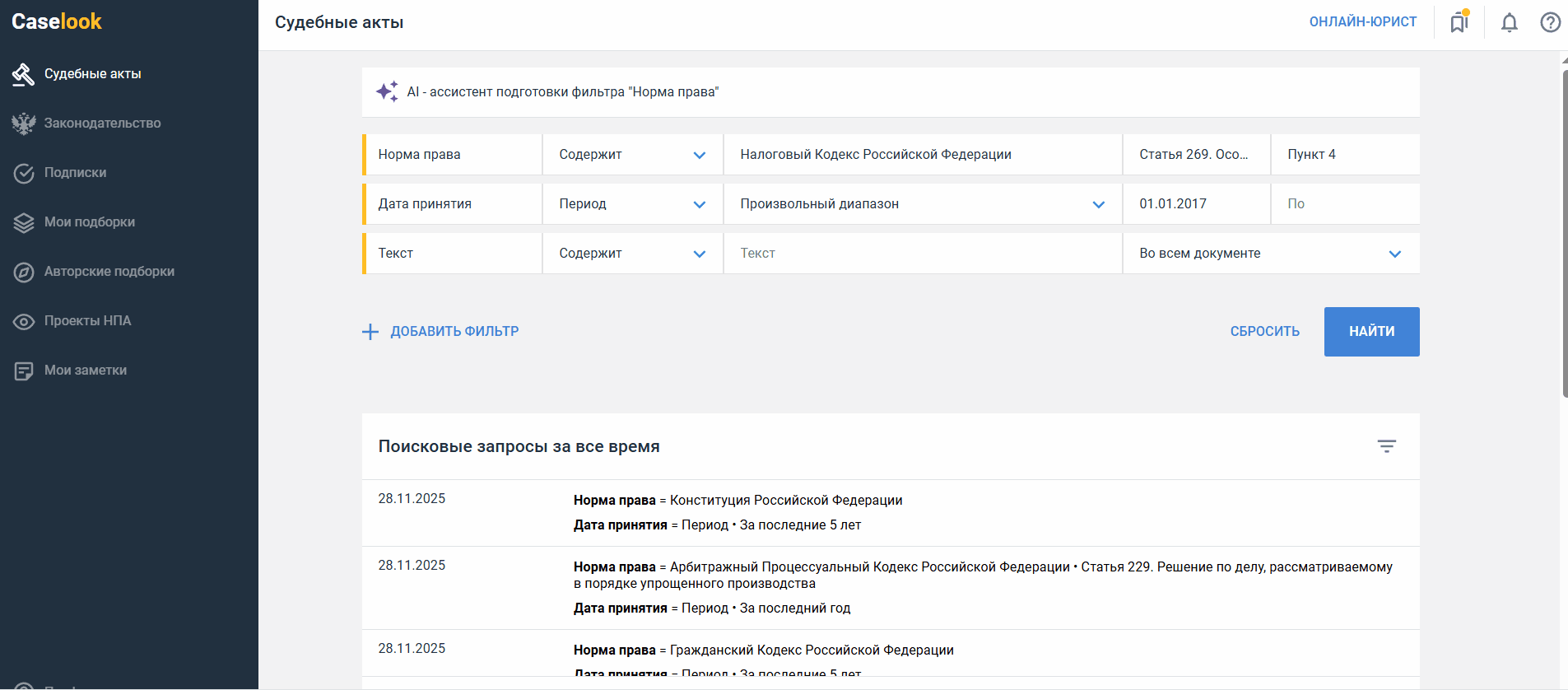The image size is (1568, 690).
Task: Open Мои заметки in sidebar
Action: pyautogui.click(x=85, y=371)
